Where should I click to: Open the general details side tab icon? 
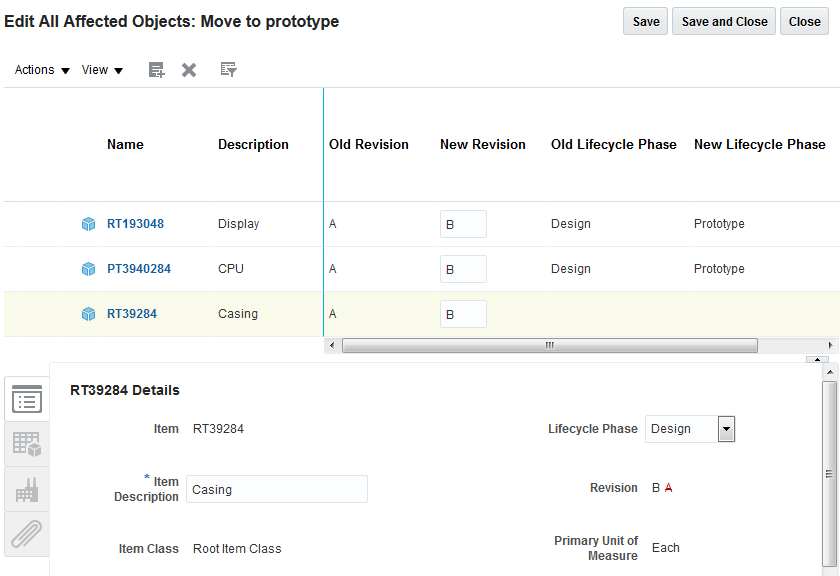(x=27, y=399)
